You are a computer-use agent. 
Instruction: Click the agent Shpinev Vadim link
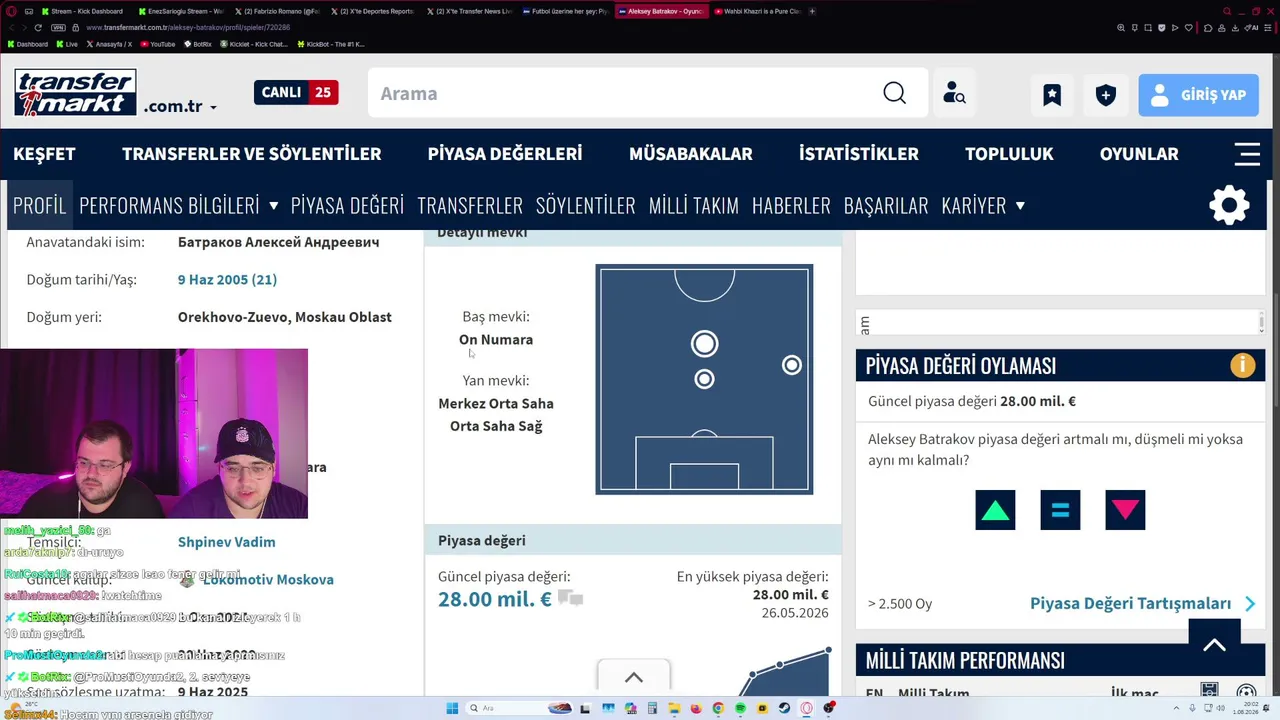(x=226, y=542)
